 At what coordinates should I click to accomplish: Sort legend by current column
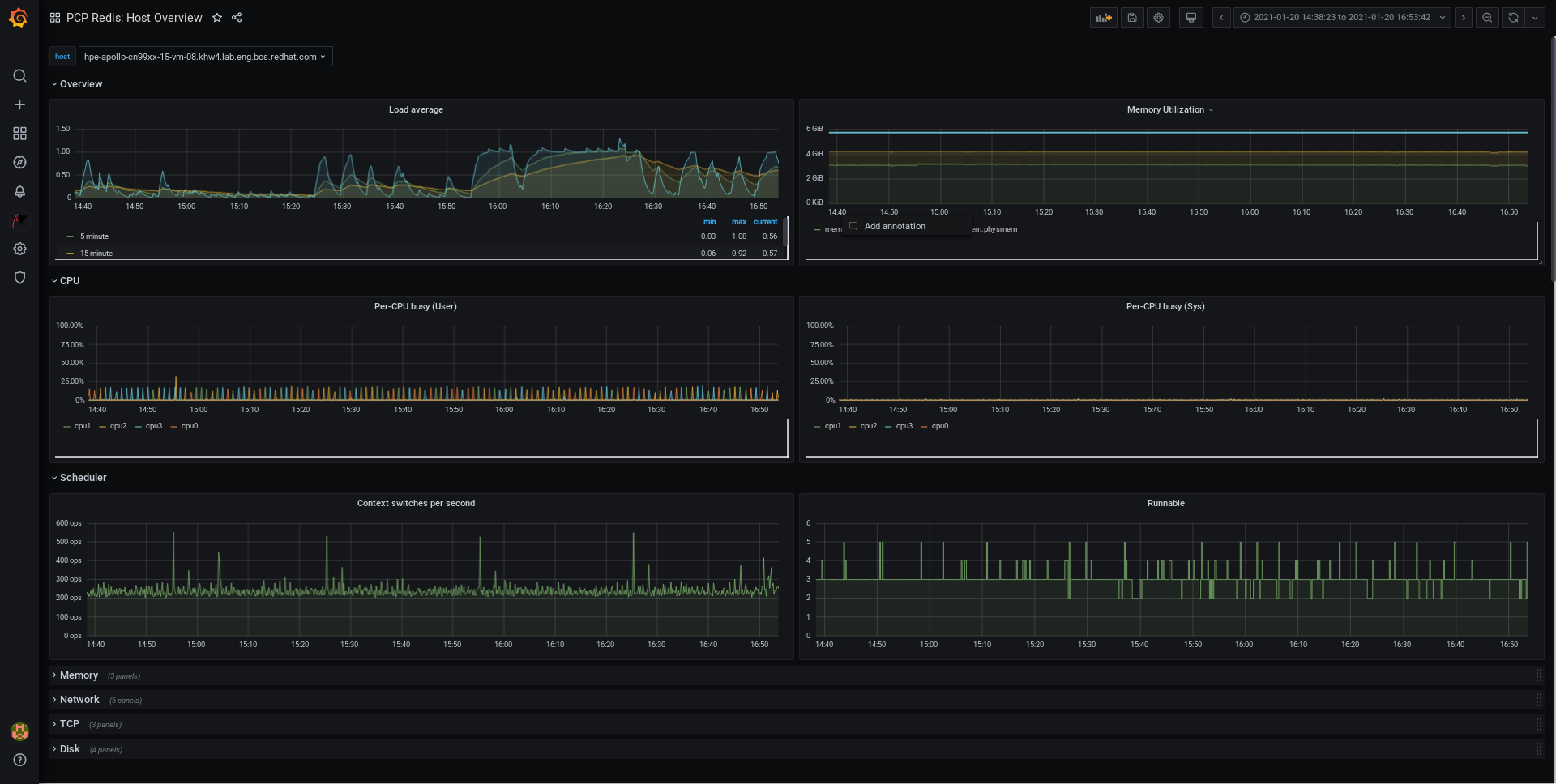(x=765, y=222)
